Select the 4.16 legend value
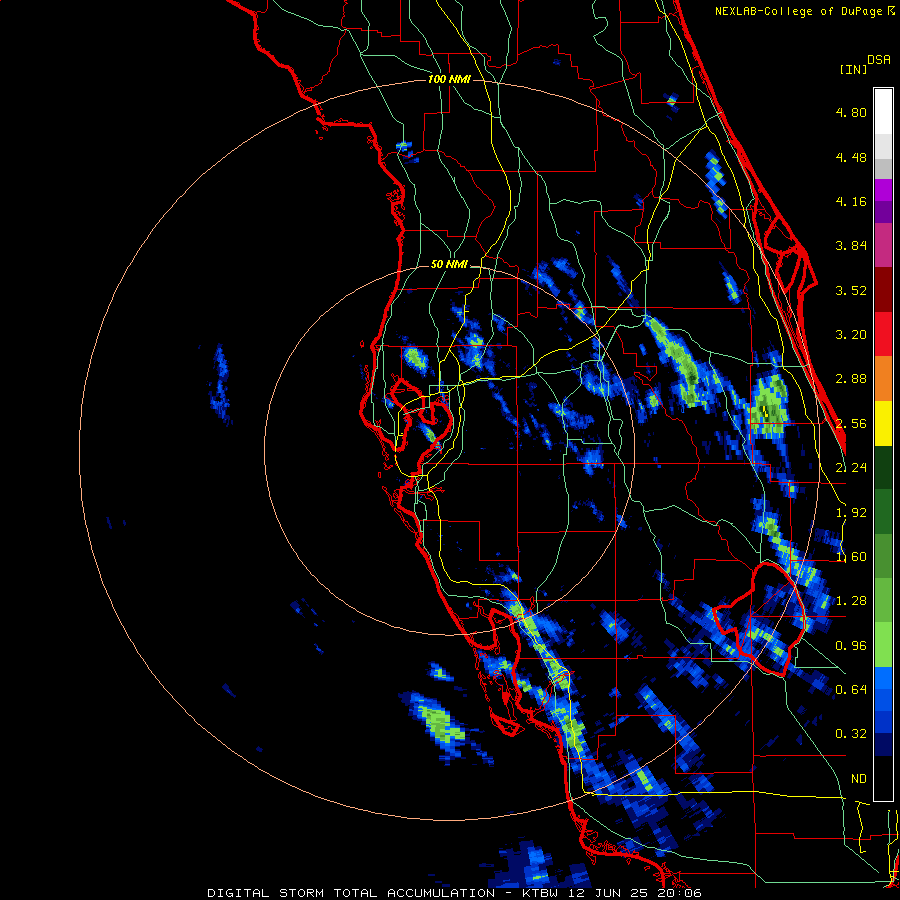This screenshot has width=900, height=900. click(851, 201)
